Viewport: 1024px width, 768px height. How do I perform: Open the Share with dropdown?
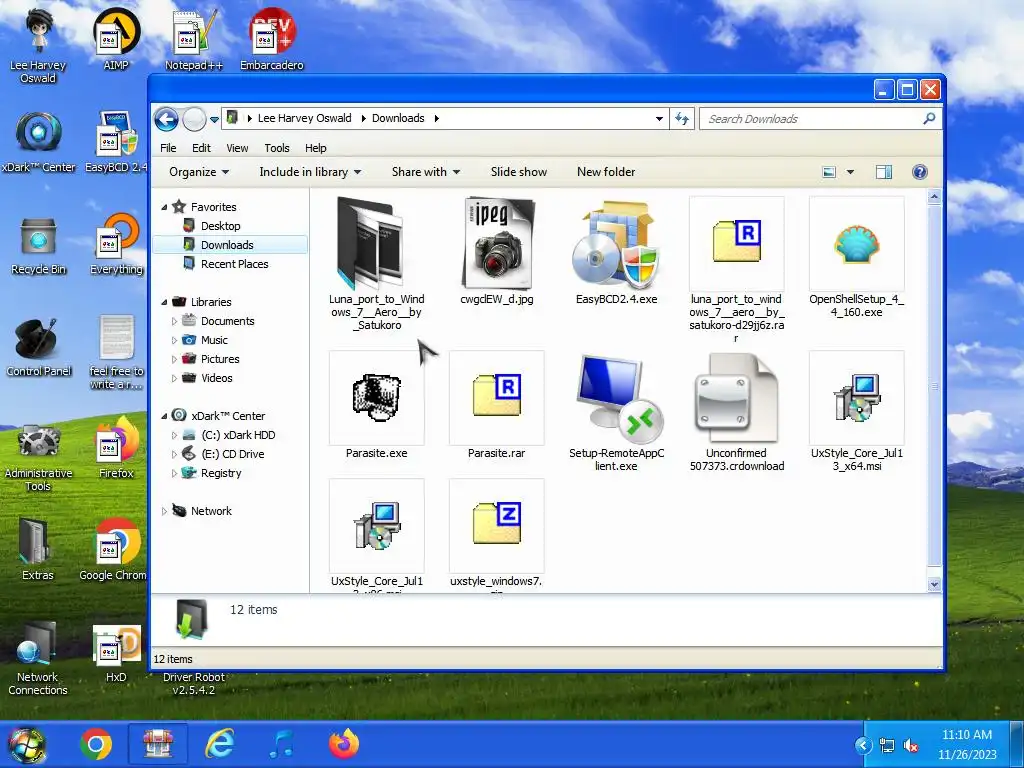[426, 172]
